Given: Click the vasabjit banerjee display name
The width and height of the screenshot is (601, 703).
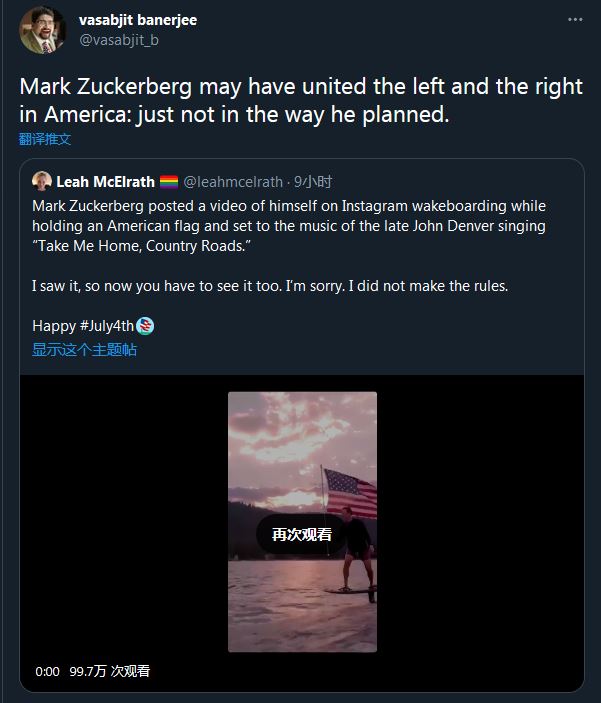Looking at the screenshot, I should [138, 20].
